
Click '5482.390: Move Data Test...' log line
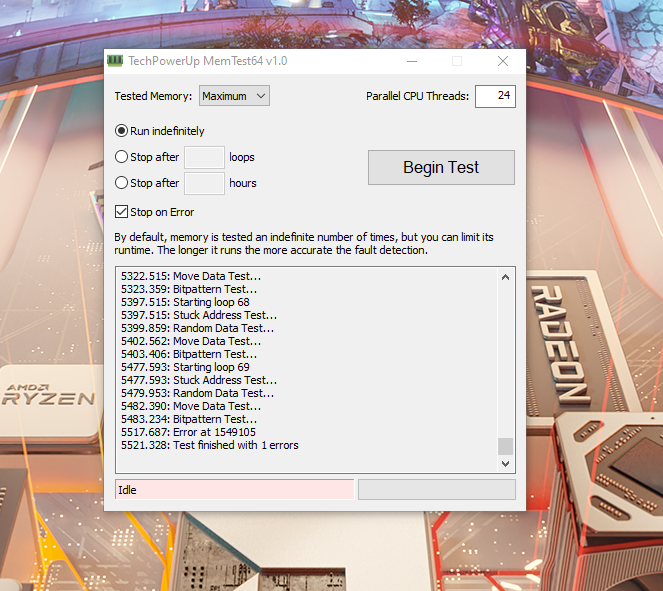pyautogui.click(x=191, y=406)
